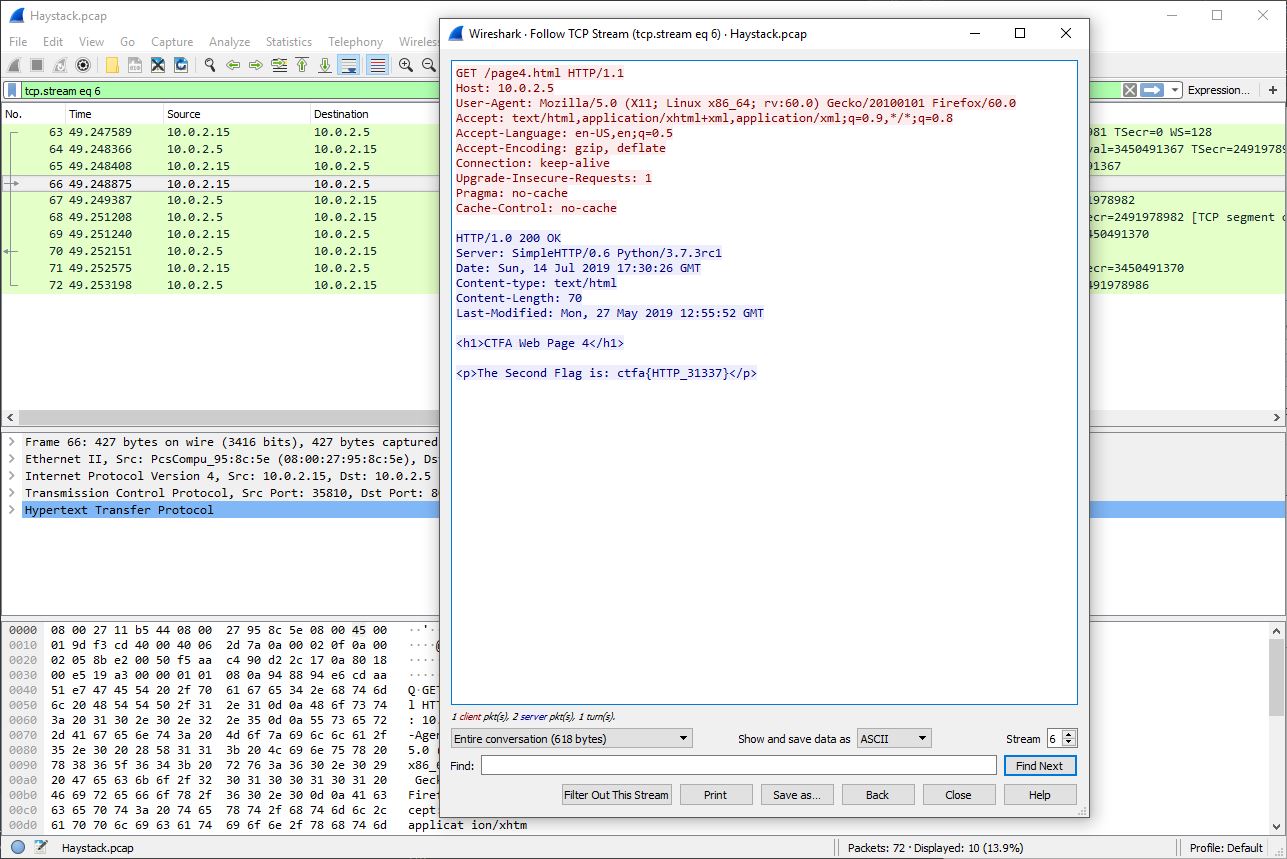Click Filter Out This Stream button
The width and height of the screenshot is (1287, 859).
[x=616, y=795]
